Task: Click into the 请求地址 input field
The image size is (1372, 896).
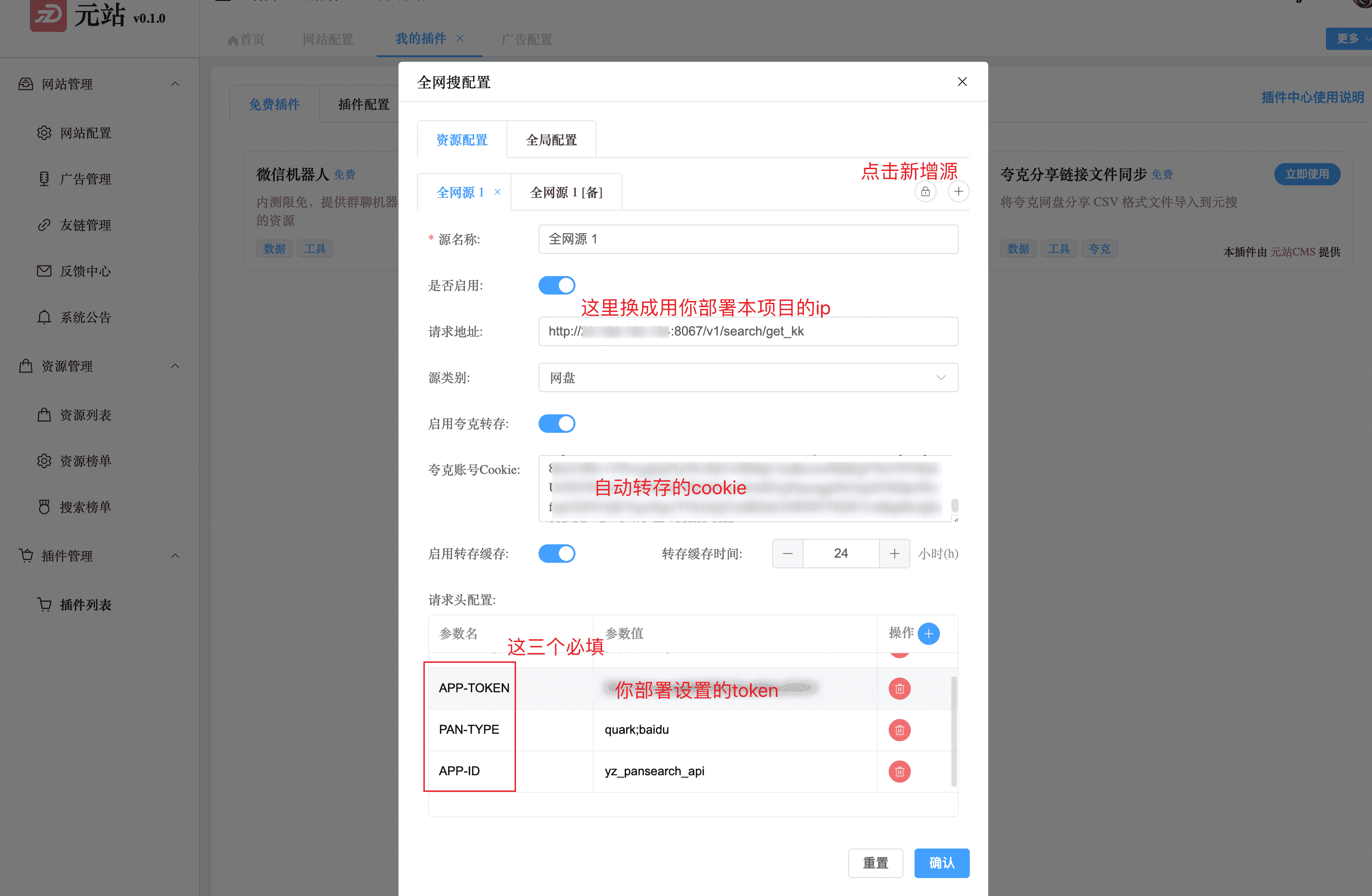Action: point(748,331)
